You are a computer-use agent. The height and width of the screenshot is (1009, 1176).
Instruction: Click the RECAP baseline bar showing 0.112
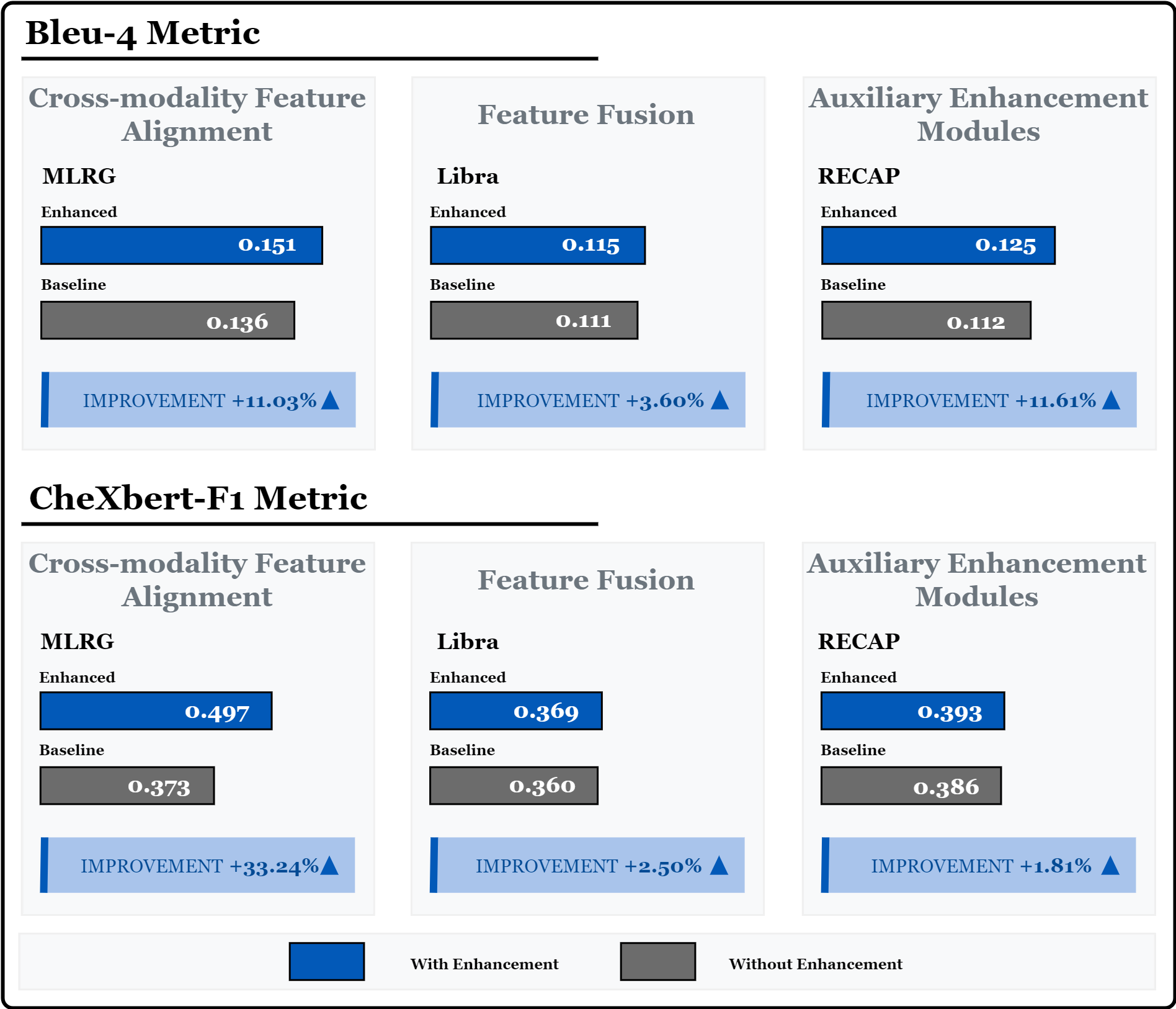tap(926, 320)
